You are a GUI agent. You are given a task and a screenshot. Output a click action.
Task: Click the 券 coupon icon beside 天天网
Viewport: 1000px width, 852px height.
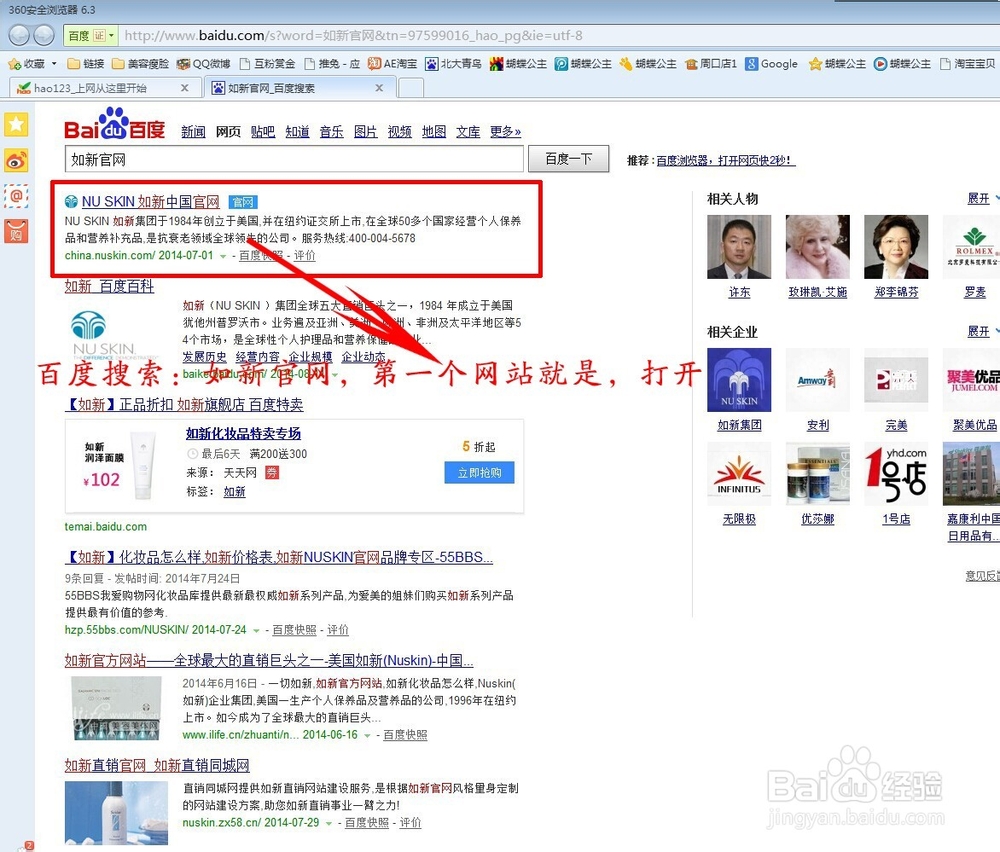pyautogui.click(x=272, y=473)
